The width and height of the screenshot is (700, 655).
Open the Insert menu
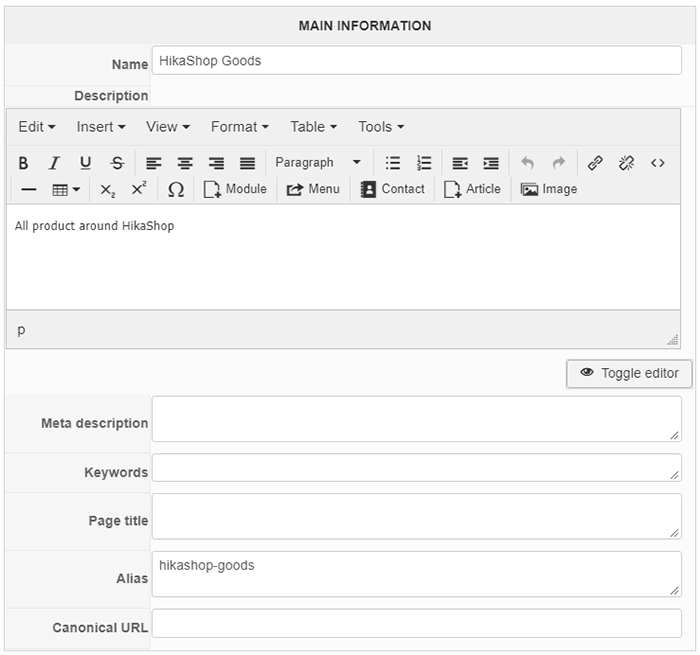pyautogui.click(x=101, y=127)
